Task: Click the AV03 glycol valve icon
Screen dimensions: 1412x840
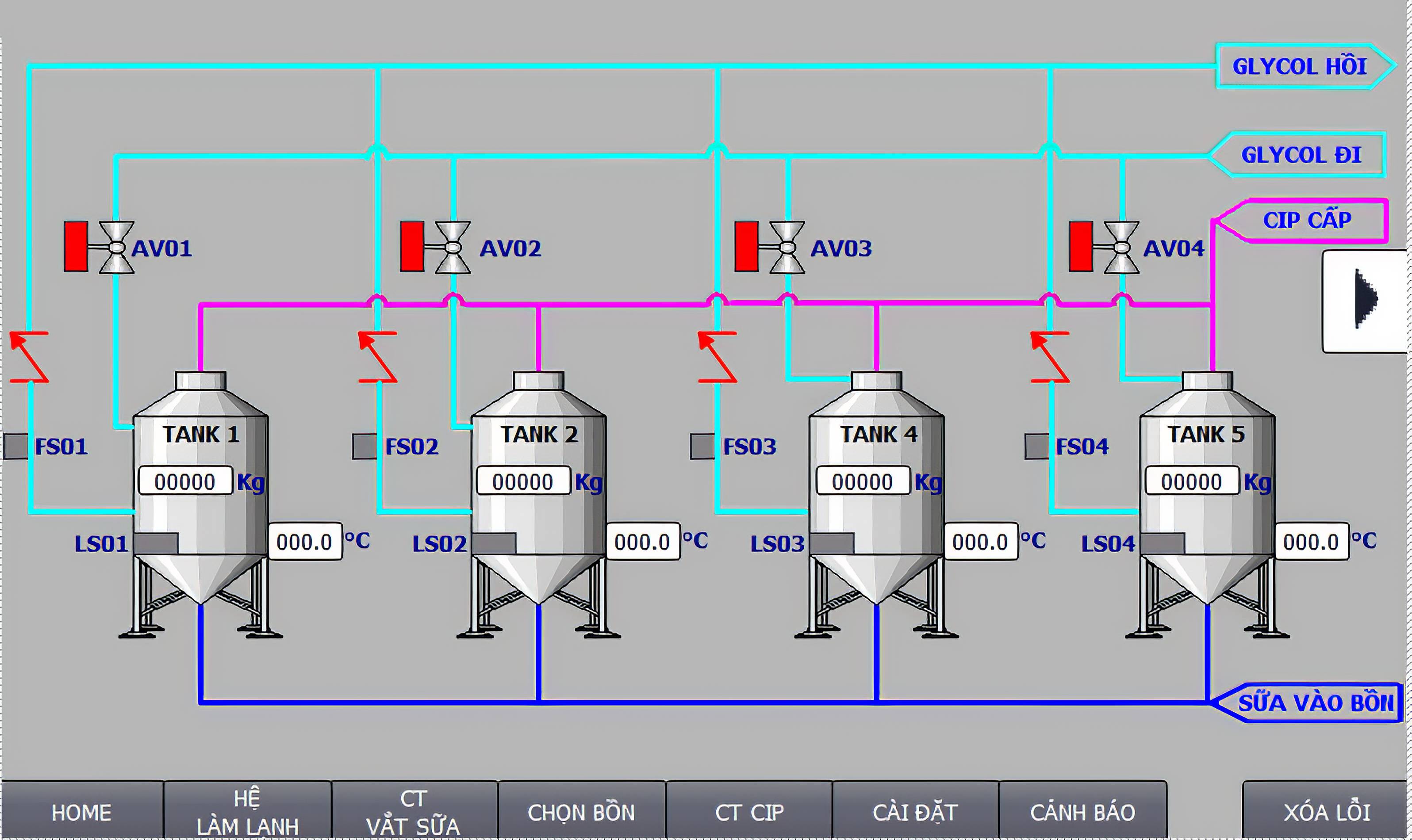Action: (x=770, y=248)
